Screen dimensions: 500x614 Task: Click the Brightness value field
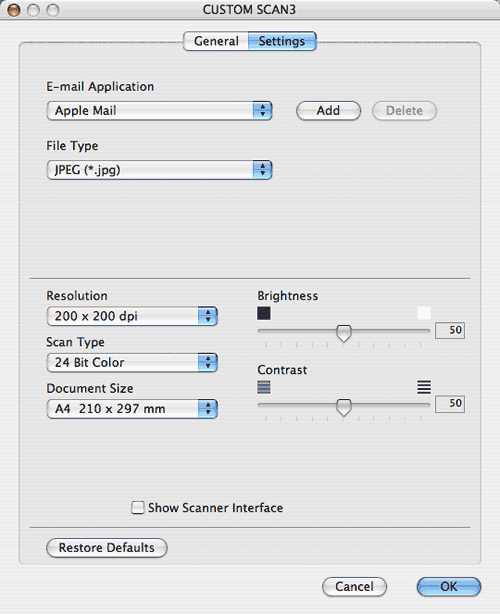450,330
